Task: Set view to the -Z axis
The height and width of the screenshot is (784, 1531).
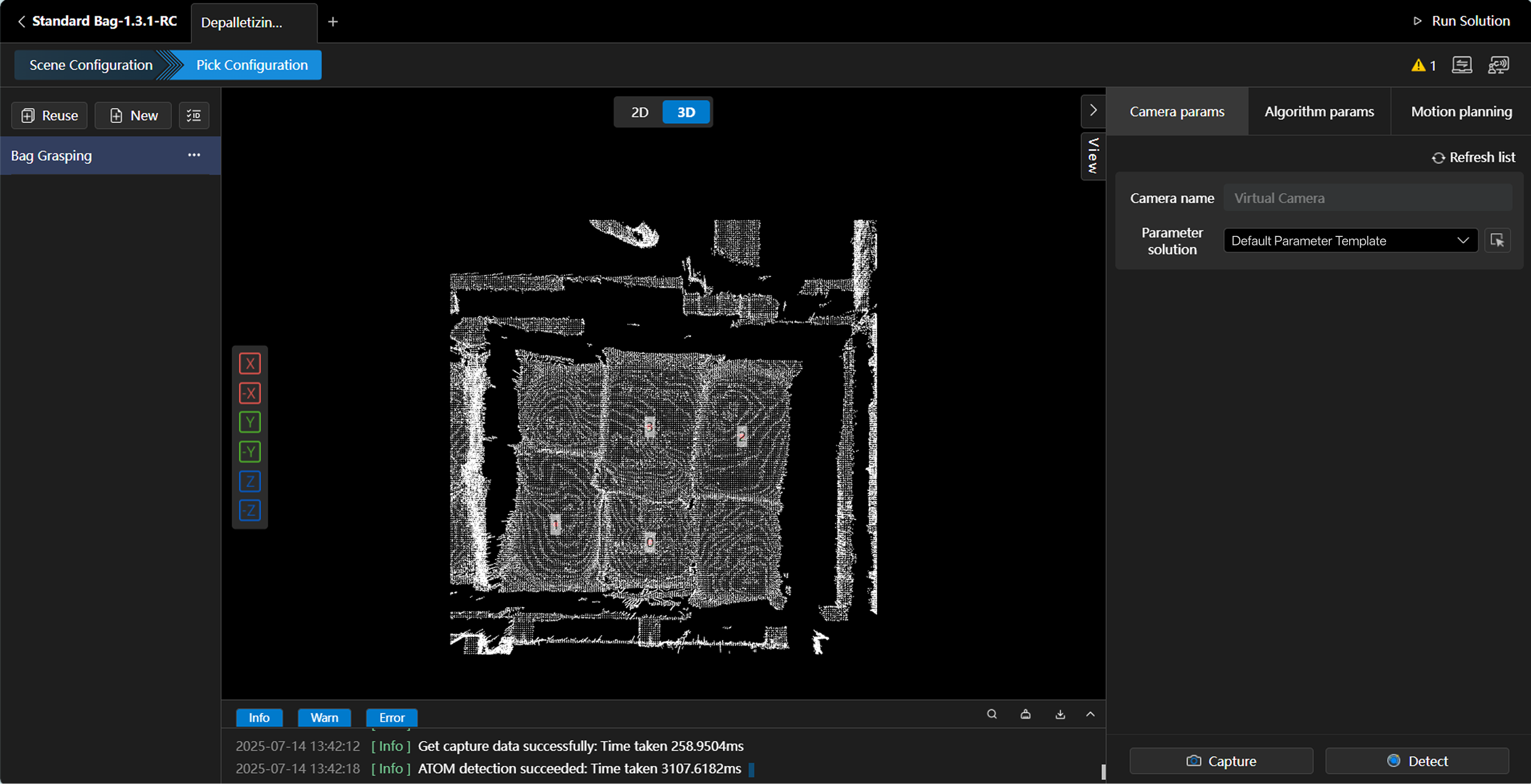Action: pyautogui.click(x=250, y=510)
